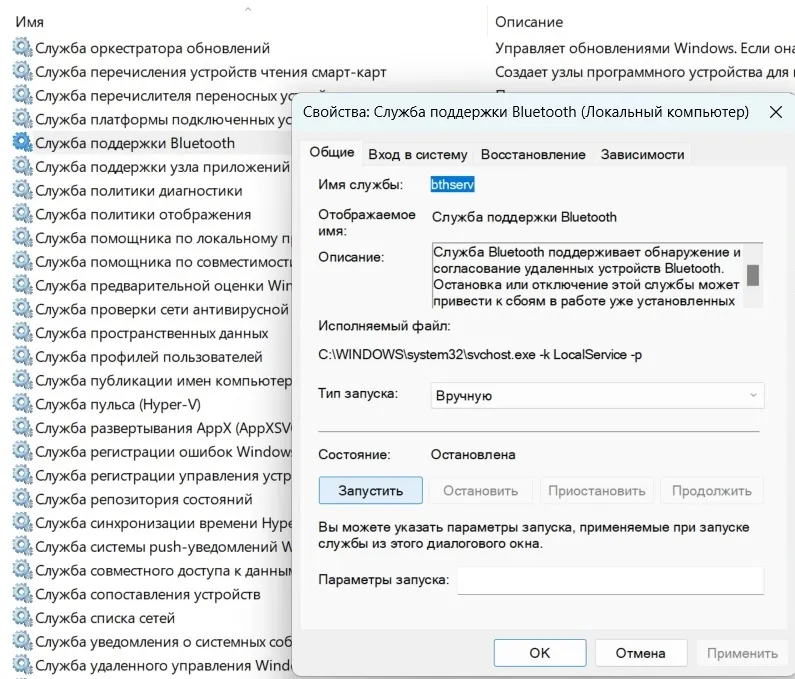Click gear icon of Служба регистрации ошибок Windows

coord(22,451)
